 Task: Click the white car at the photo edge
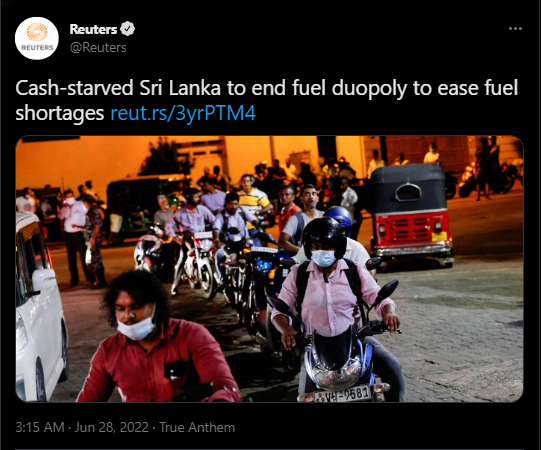41,307
